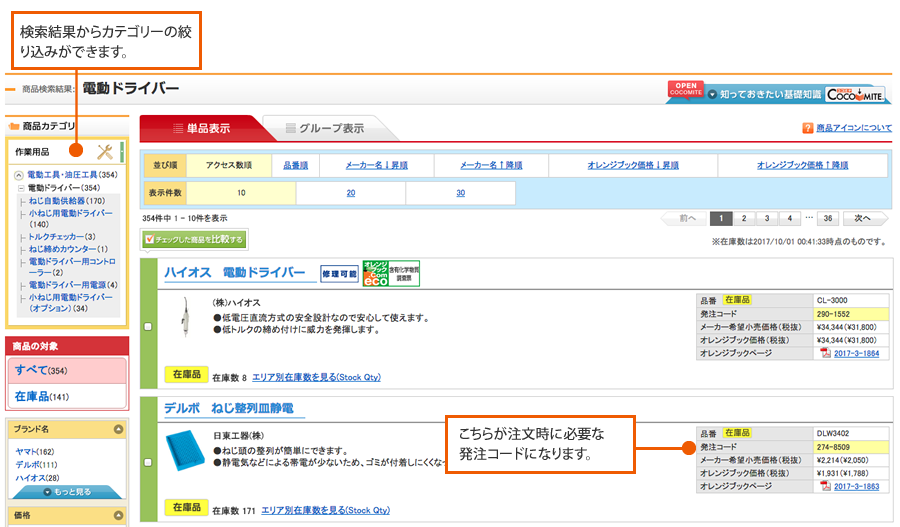The width and height of the screenshot is (900, 527).
Task: Sort by アクセス数順
Action: pos(229,165)
